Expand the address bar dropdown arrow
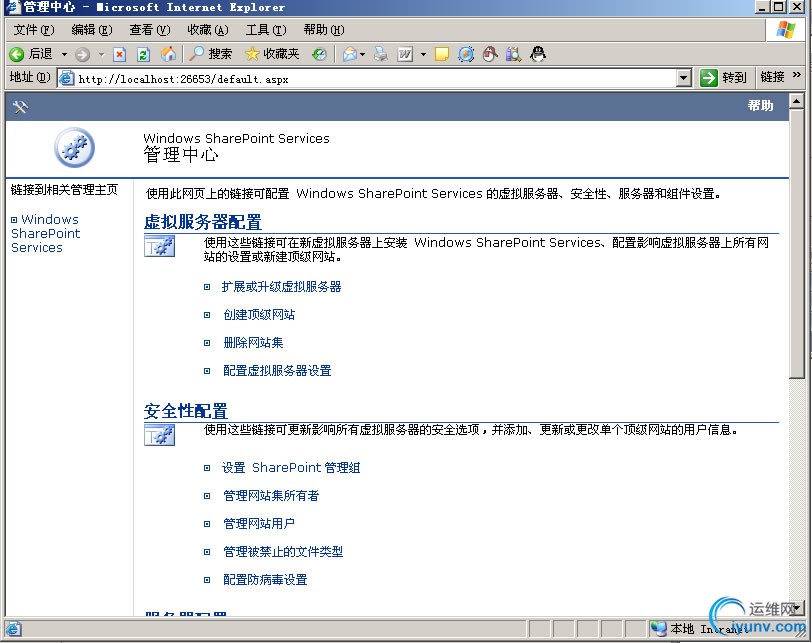 pos(684,79)
